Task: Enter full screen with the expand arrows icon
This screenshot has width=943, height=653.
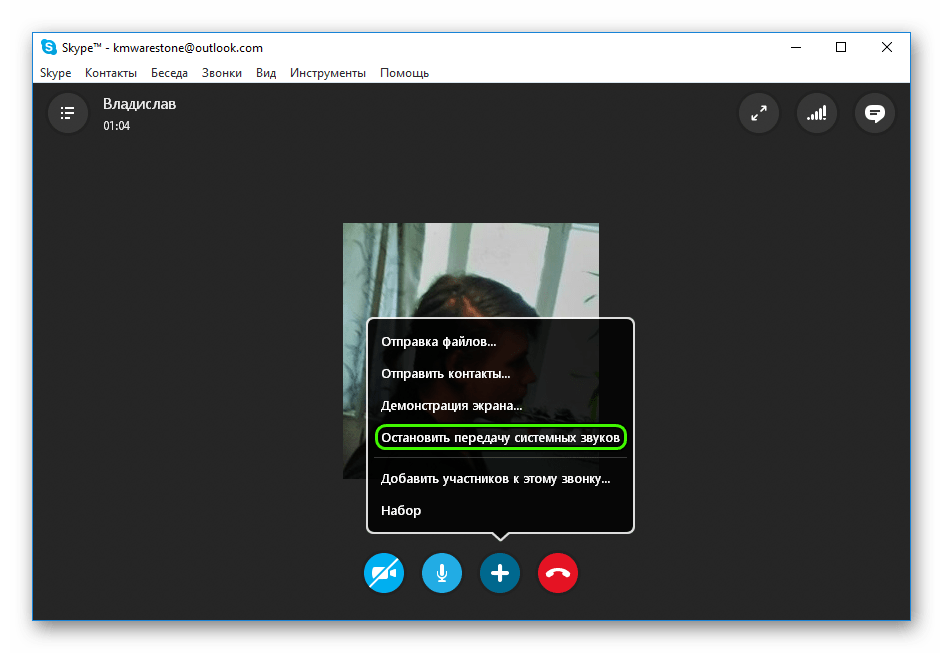Action: point(759,113)
